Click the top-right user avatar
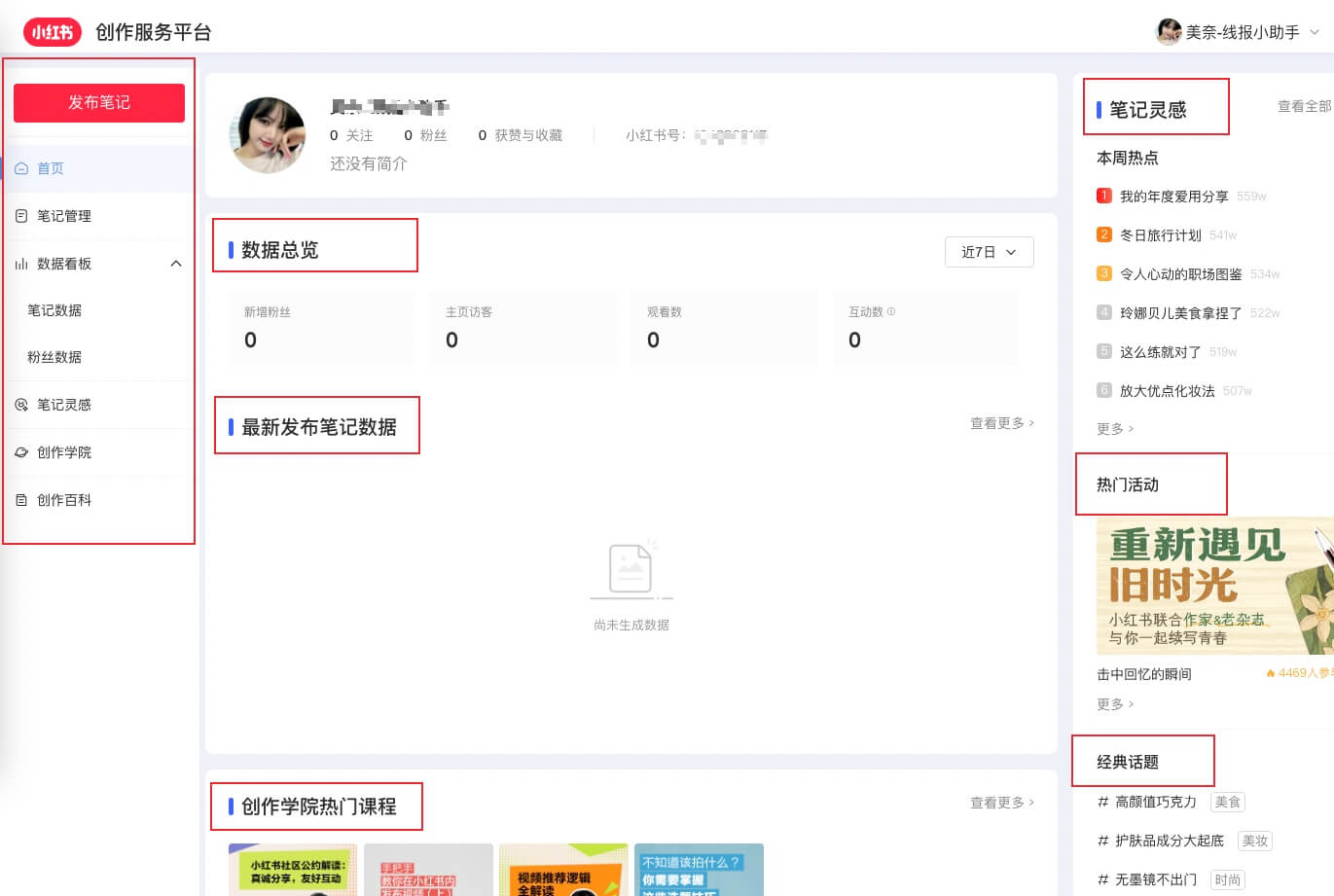The width and height of the screenshot is (1334, 896). 1169,32
